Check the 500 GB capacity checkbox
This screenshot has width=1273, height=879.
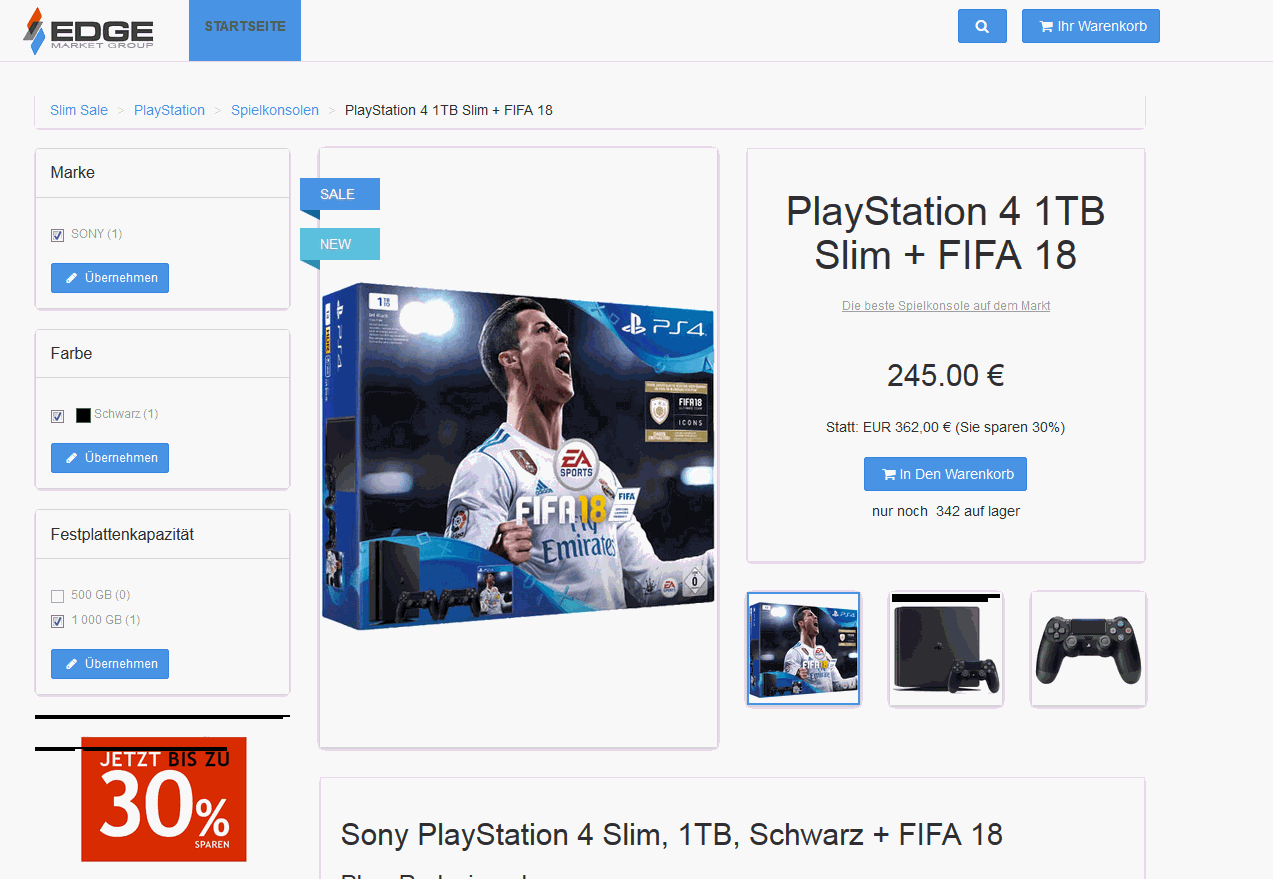(57, 596)
